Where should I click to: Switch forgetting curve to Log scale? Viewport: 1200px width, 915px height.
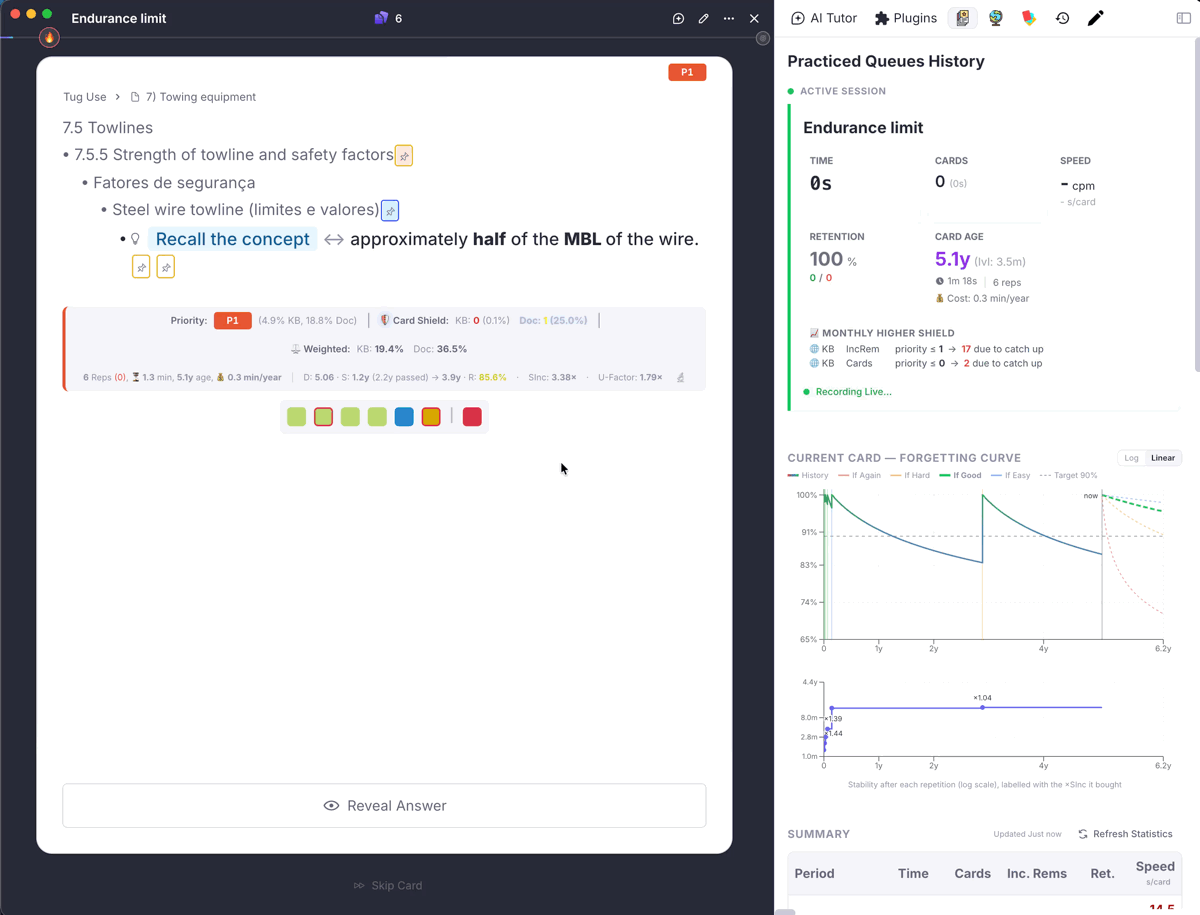click(1131, 458)
